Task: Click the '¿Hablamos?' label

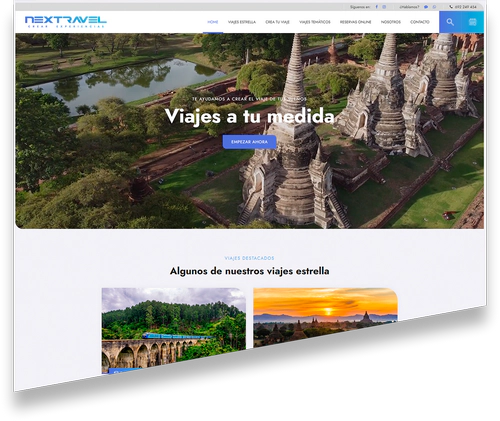Action: 409,7
